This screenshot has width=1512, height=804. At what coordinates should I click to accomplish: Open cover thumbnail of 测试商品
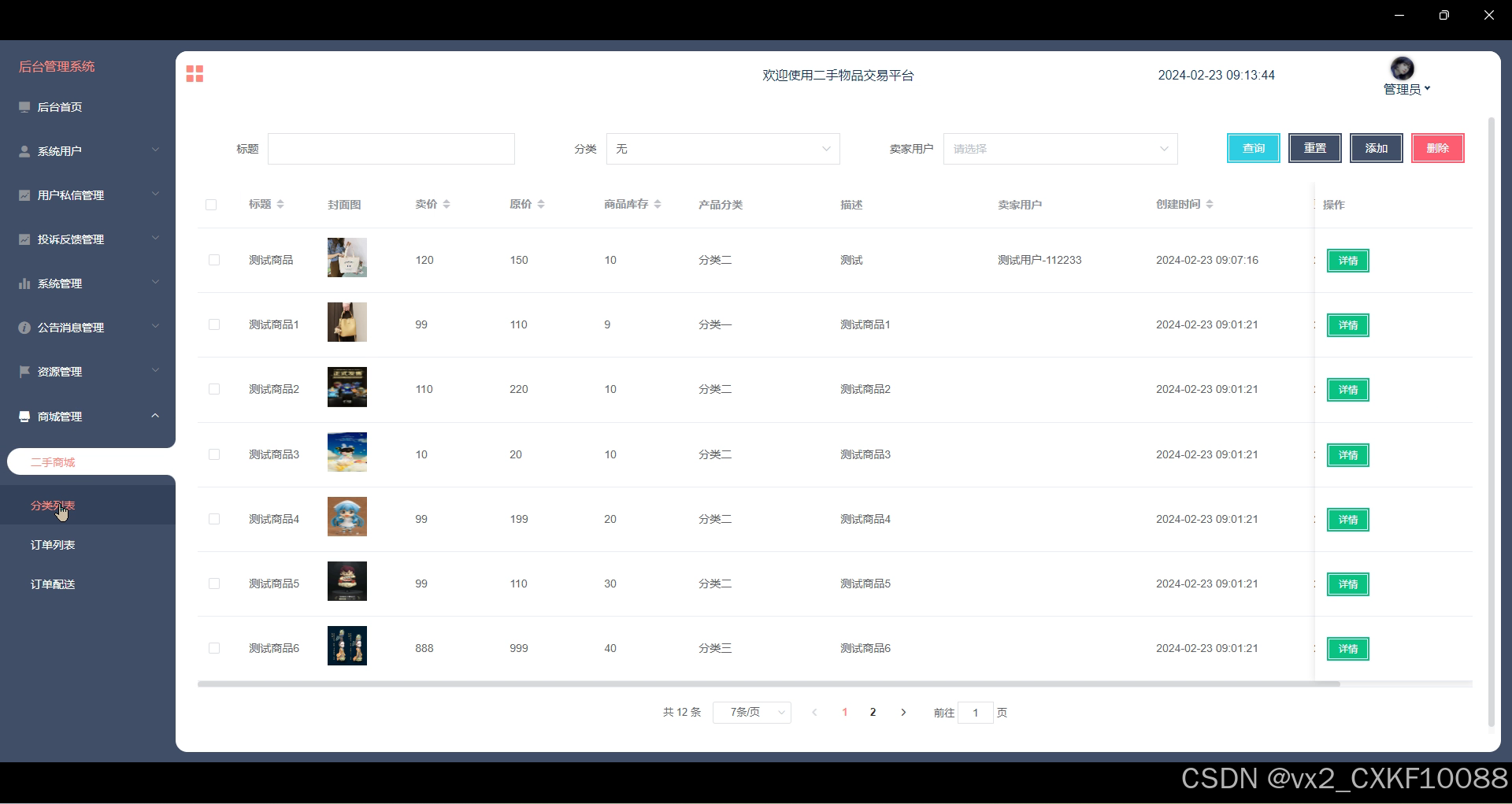pyautogui.click(x=347, y=258)
